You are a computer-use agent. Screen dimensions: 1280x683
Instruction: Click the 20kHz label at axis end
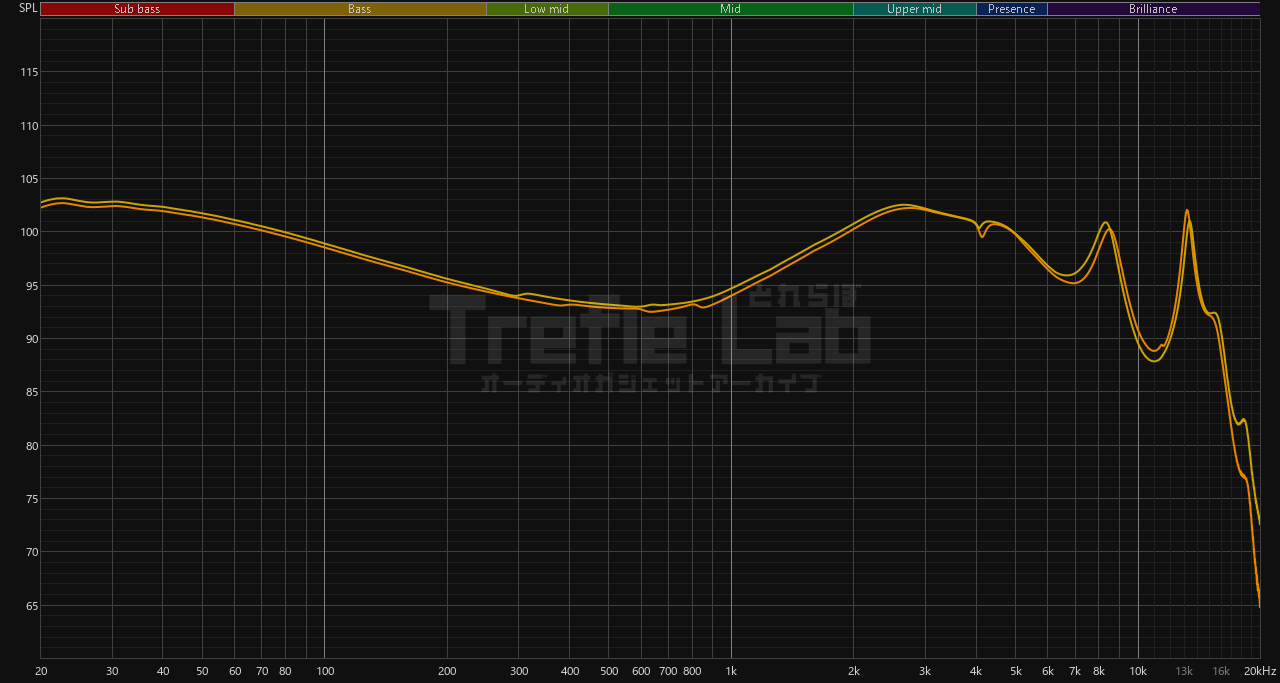(1257, 671)
